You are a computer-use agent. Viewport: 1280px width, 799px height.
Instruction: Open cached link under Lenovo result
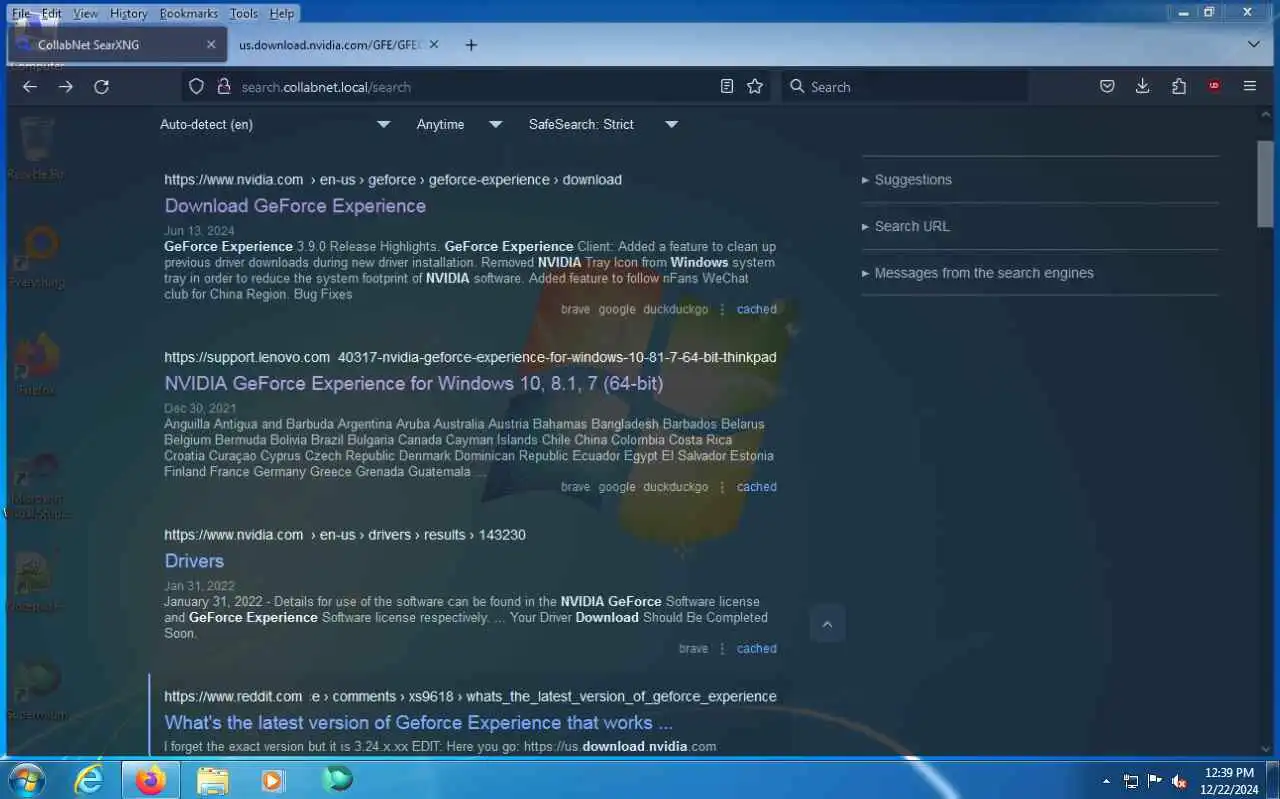tap(757, 487)
